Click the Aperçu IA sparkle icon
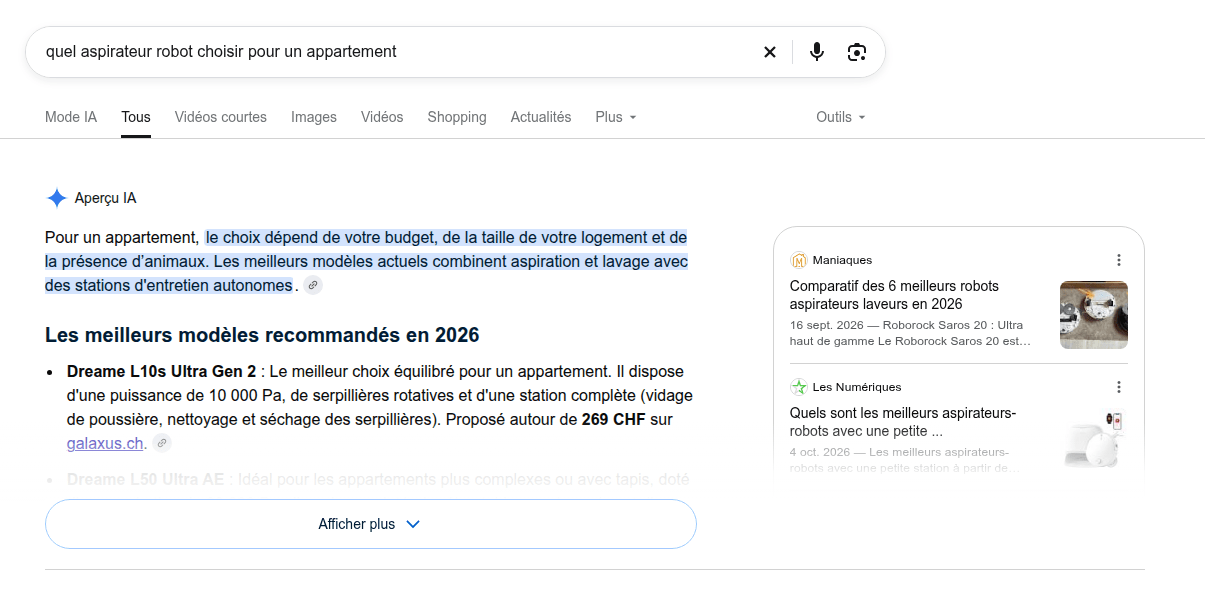Viewport: 1205px width, 590px height. tap(57, 198)
